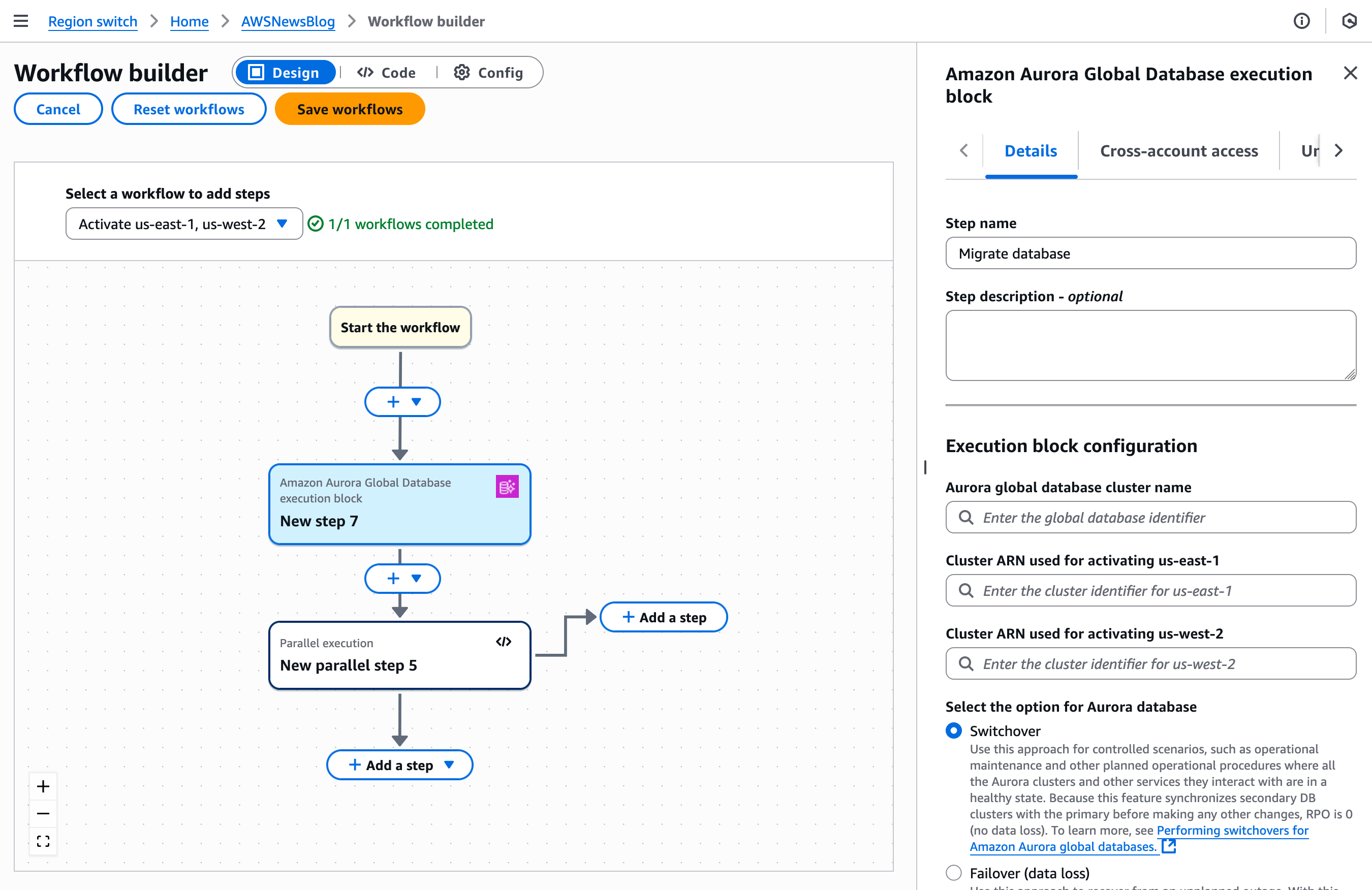Zoom out of the workflow canvas
This screenshot has height=890, width=1372.
click(43, 813)
